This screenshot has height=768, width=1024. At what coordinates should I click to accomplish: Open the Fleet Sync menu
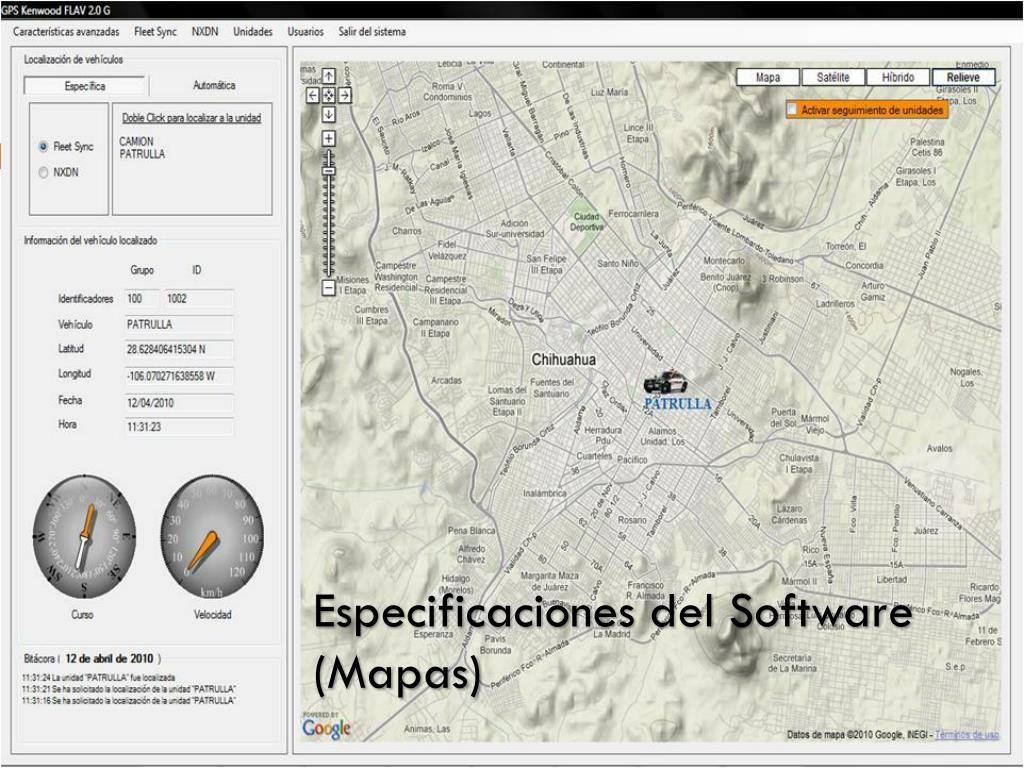155,31
